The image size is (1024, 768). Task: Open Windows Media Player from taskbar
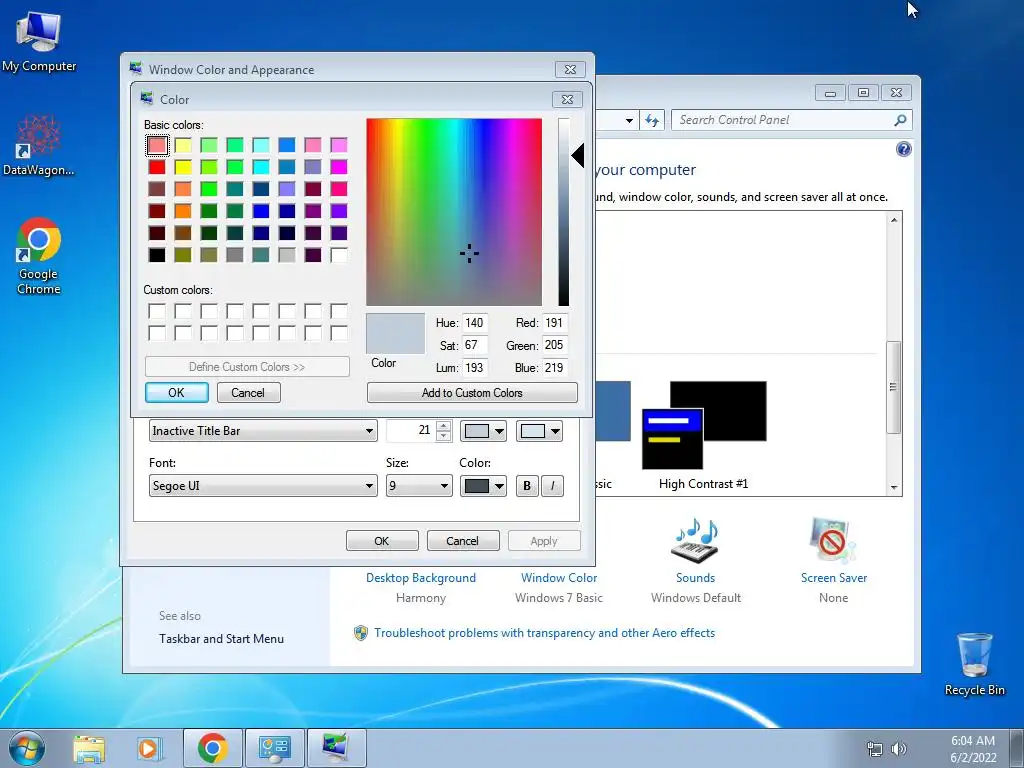coord(150,748)
